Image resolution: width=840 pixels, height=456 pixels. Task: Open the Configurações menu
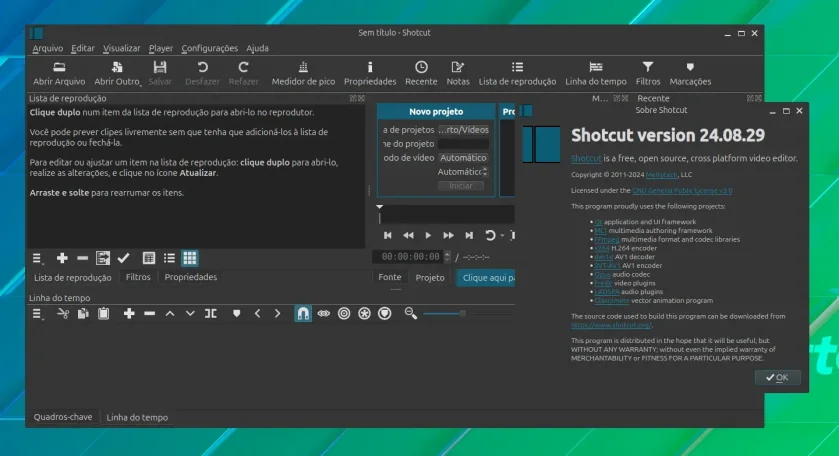click(209, 48)
